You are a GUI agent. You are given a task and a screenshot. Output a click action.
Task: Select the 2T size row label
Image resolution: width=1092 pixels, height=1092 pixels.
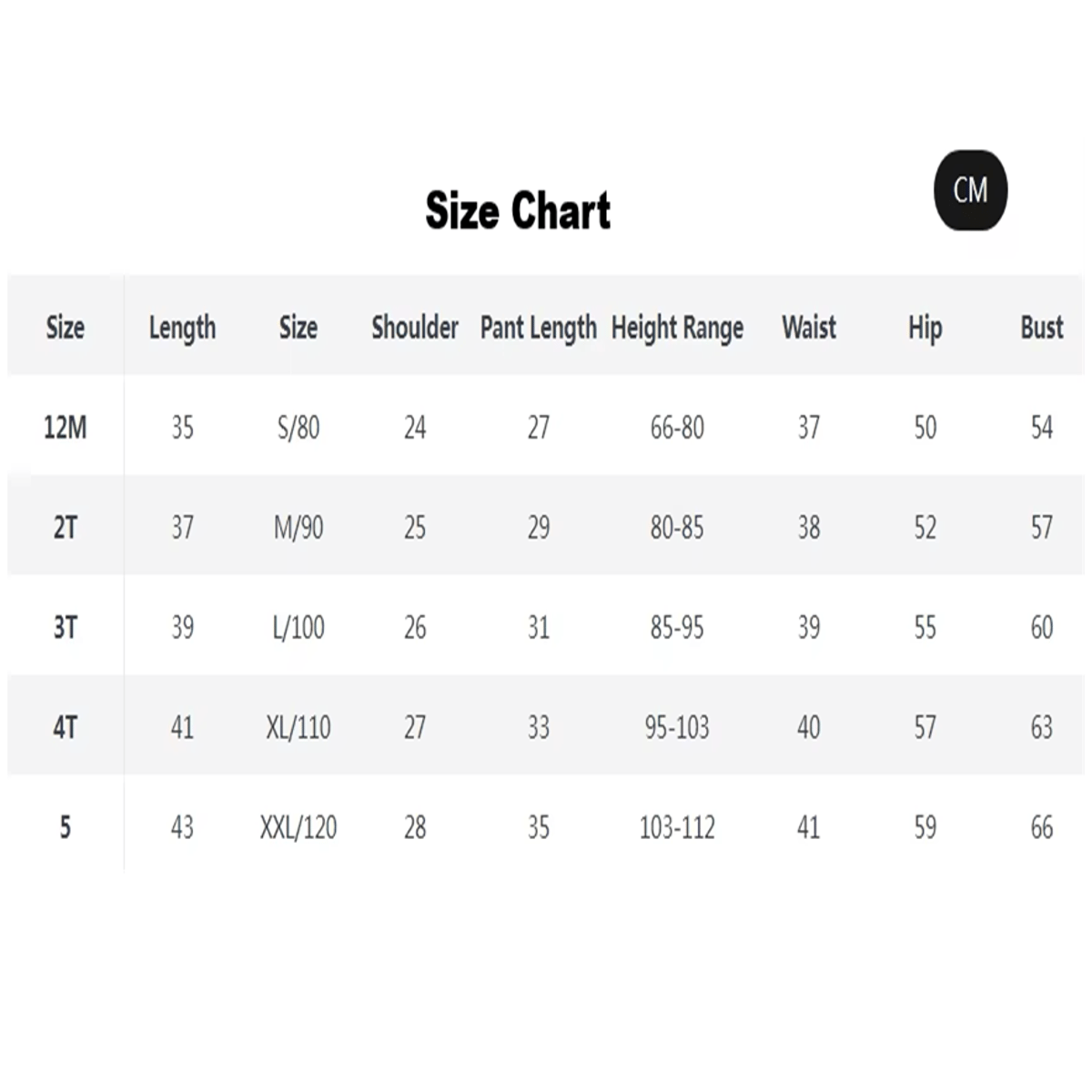pos(65,527)
